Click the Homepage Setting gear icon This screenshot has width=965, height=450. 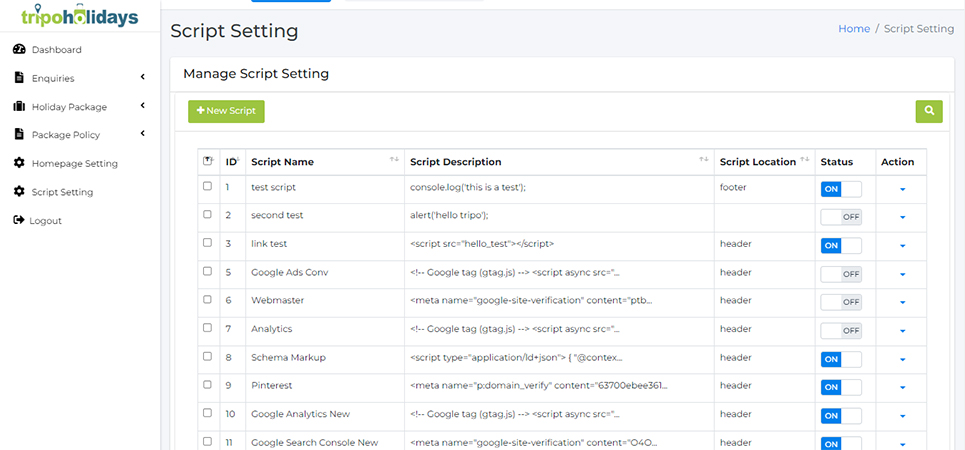pyautogui.click(x=19, y=163)
